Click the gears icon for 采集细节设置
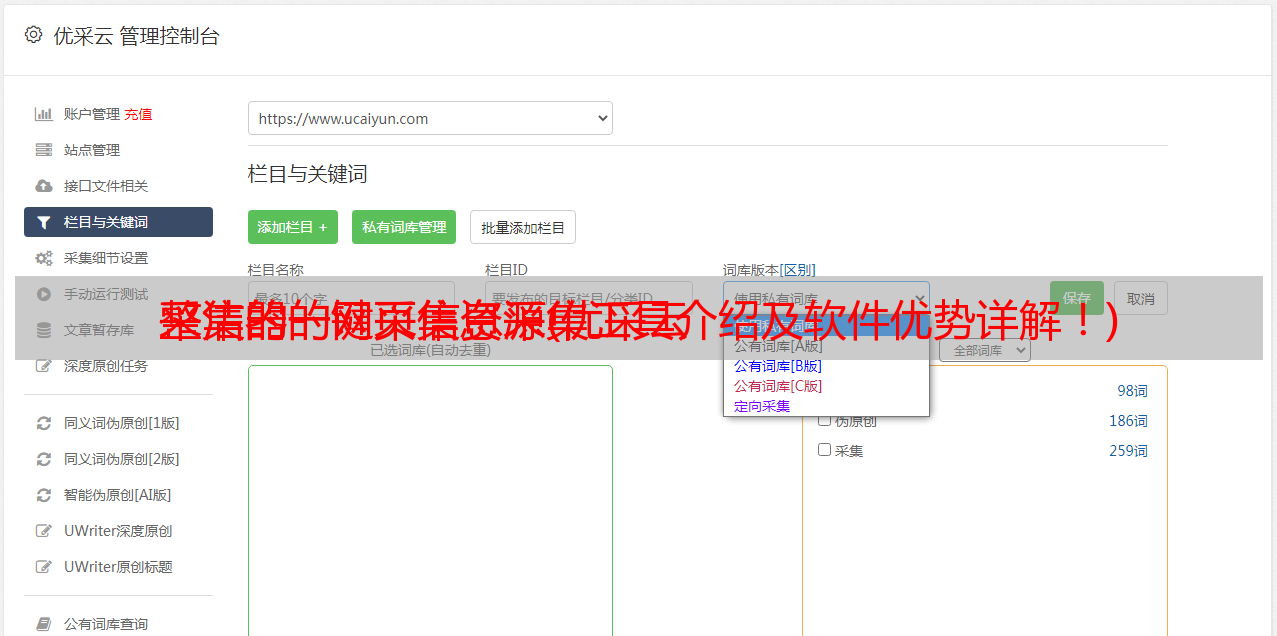 44,258
